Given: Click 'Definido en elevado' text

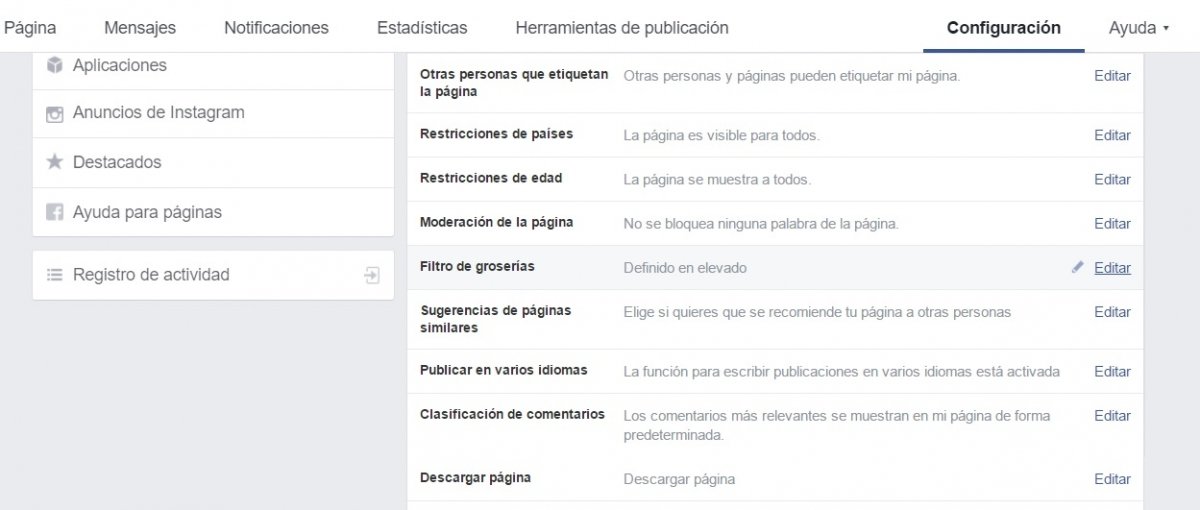Looking at the screenshot, I should point(685,268).
